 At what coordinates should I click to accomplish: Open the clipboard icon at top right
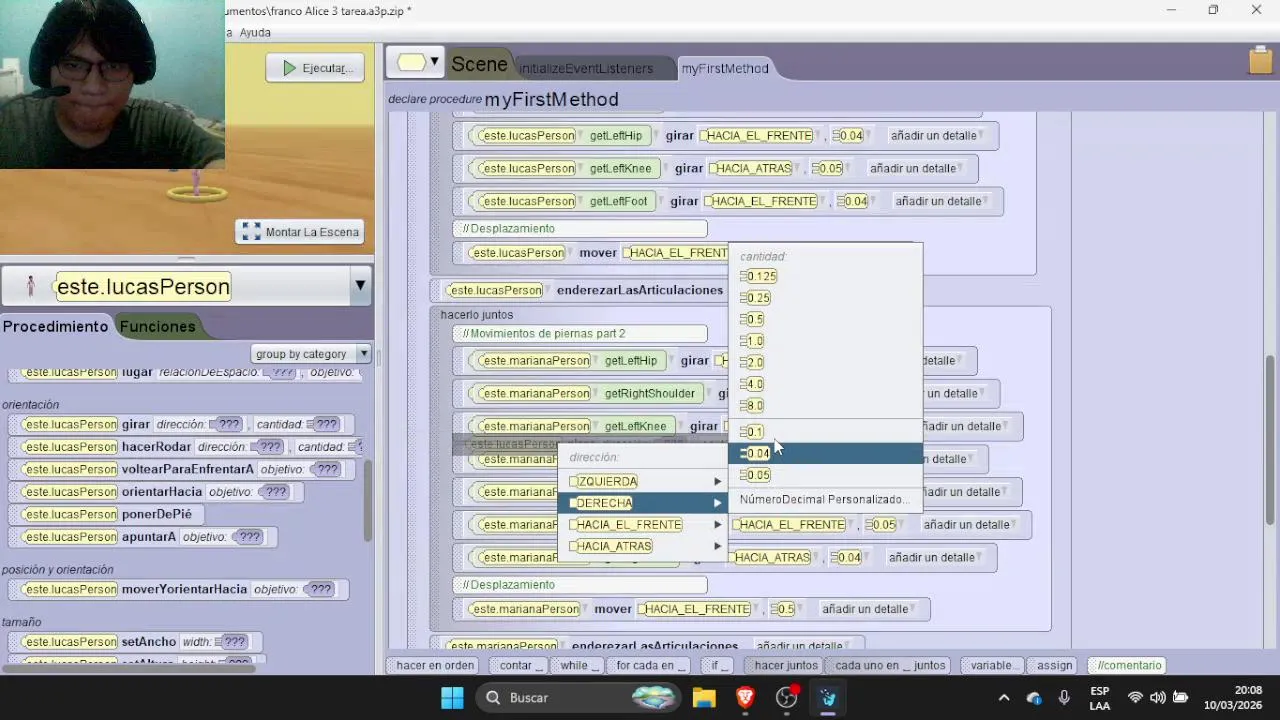(1260, 61)
